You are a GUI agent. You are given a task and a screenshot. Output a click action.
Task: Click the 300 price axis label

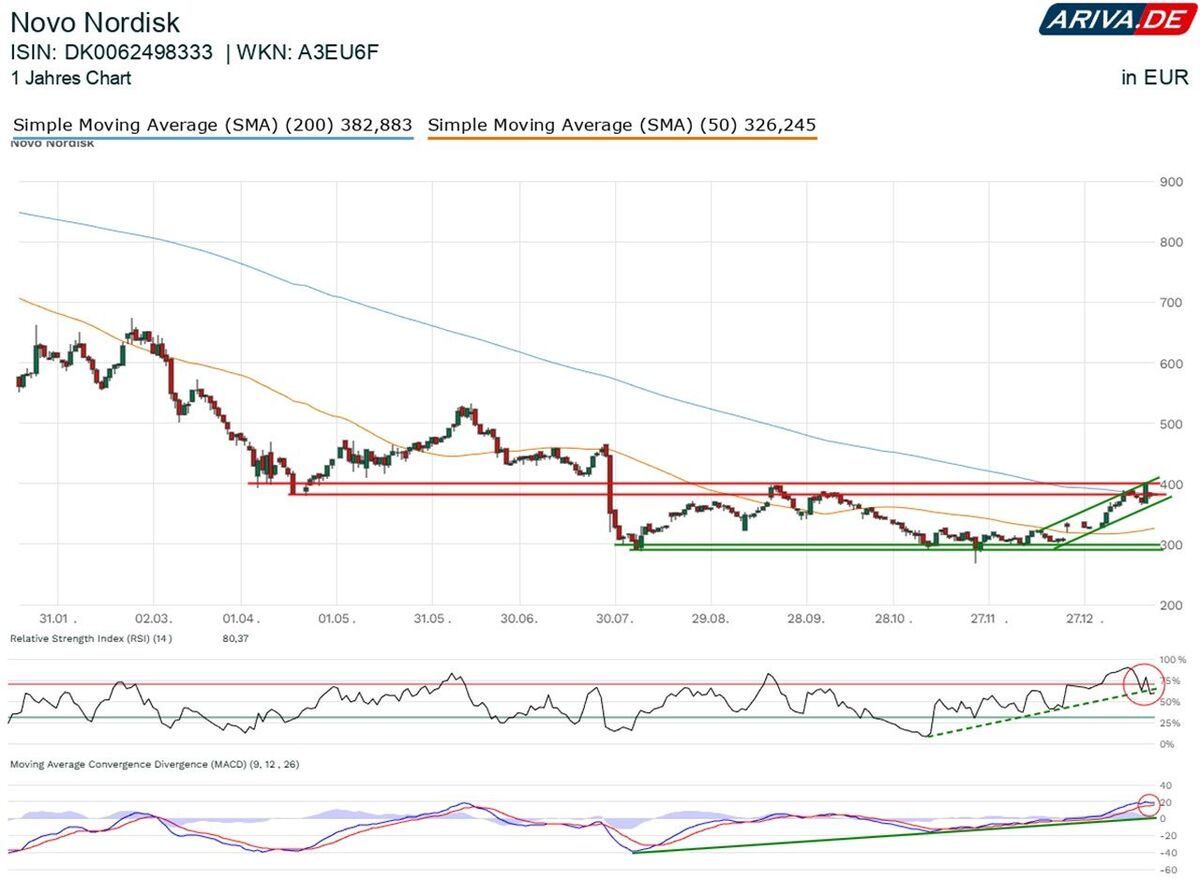[1172, 545]
